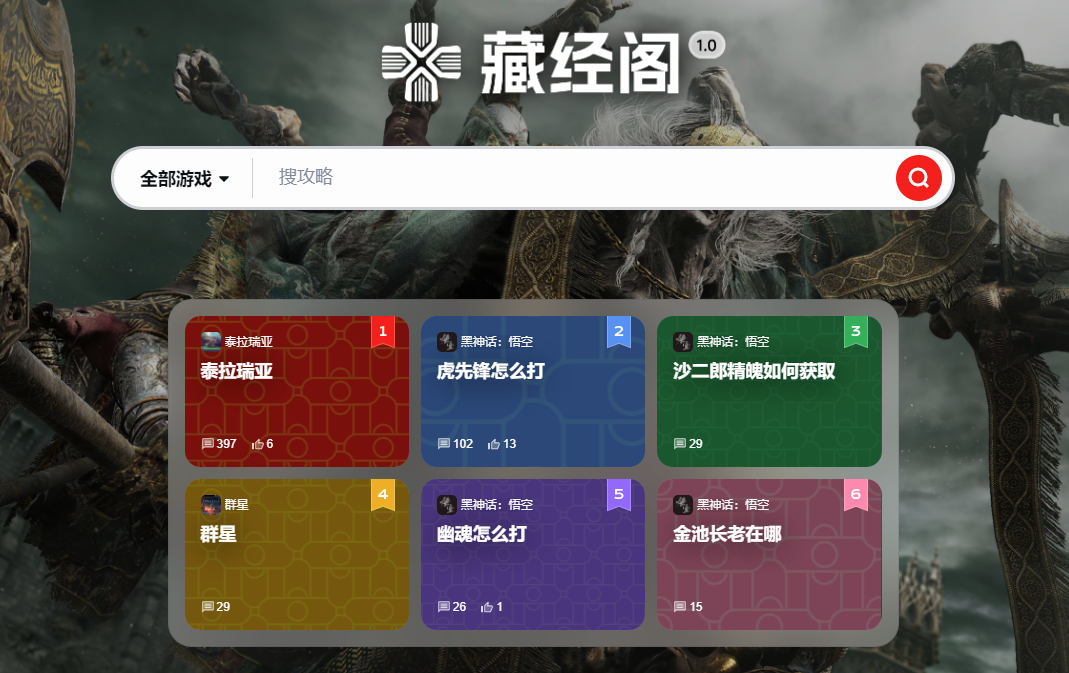Screen dimensions: 1069x673
Task: Click the comment icon showing 397
Action: [x=208, y=444]
